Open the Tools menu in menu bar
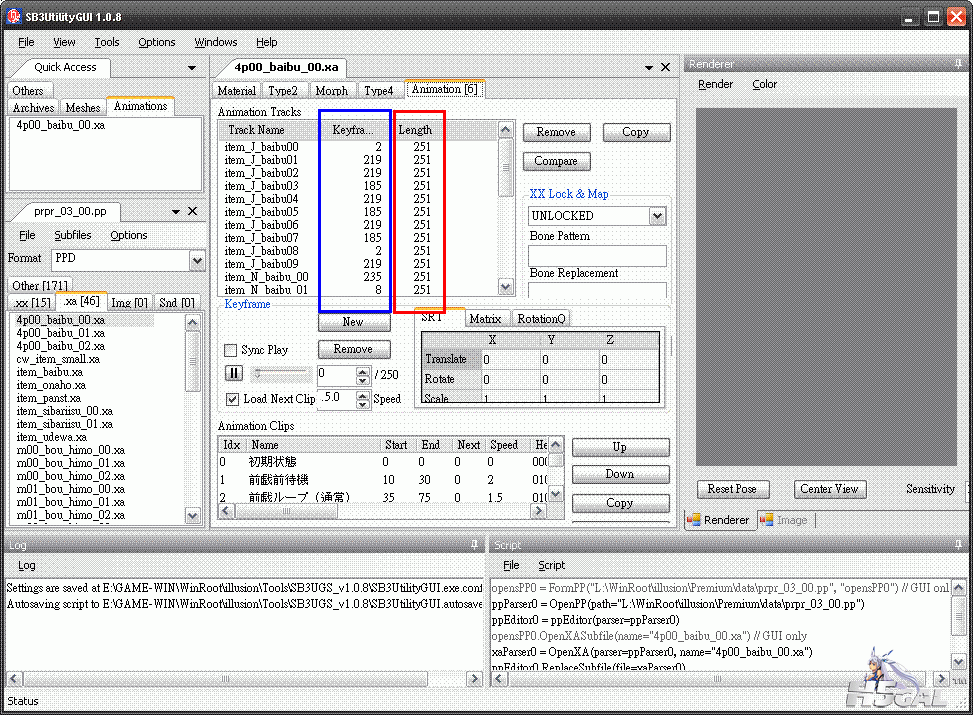The width and height of the screenshot is (973, 715). [107, 42]
